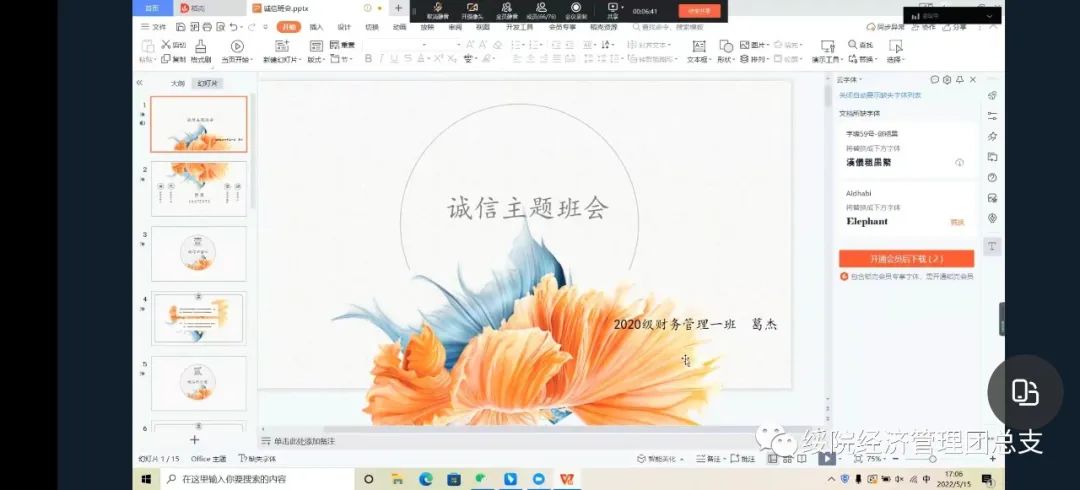Click the 查找 find magnifier icon
The width and height of the screenshot is (1080, 490).
tap(852, 45)
